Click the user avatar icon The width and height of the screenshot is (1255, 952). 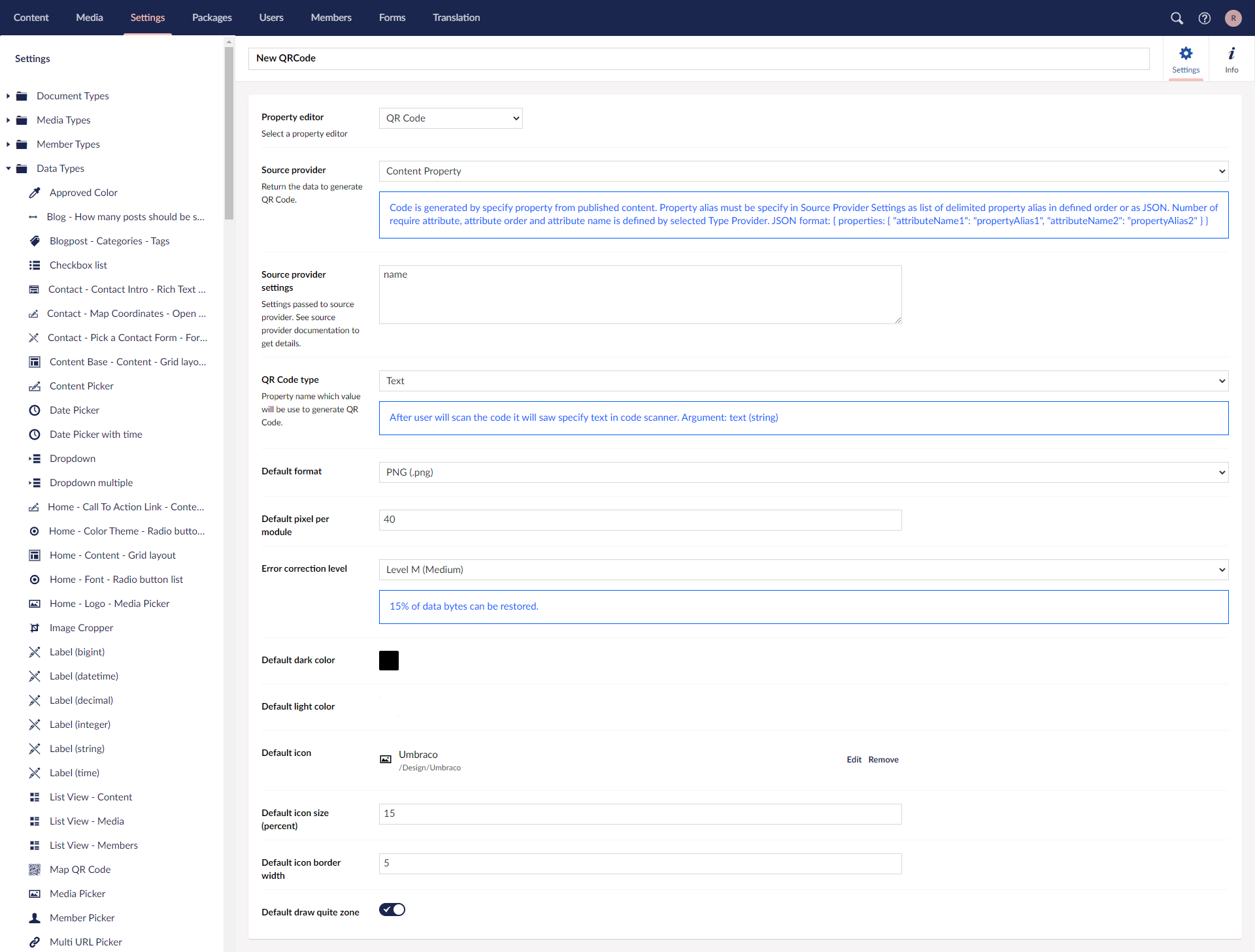[x=1233, y=18]
